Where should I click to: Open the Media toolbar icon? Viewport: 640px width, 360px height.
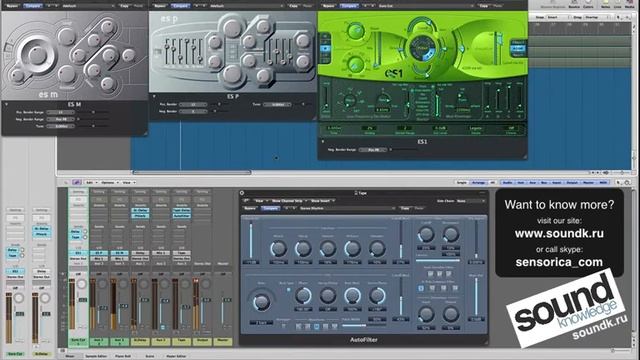pos(629,4)
